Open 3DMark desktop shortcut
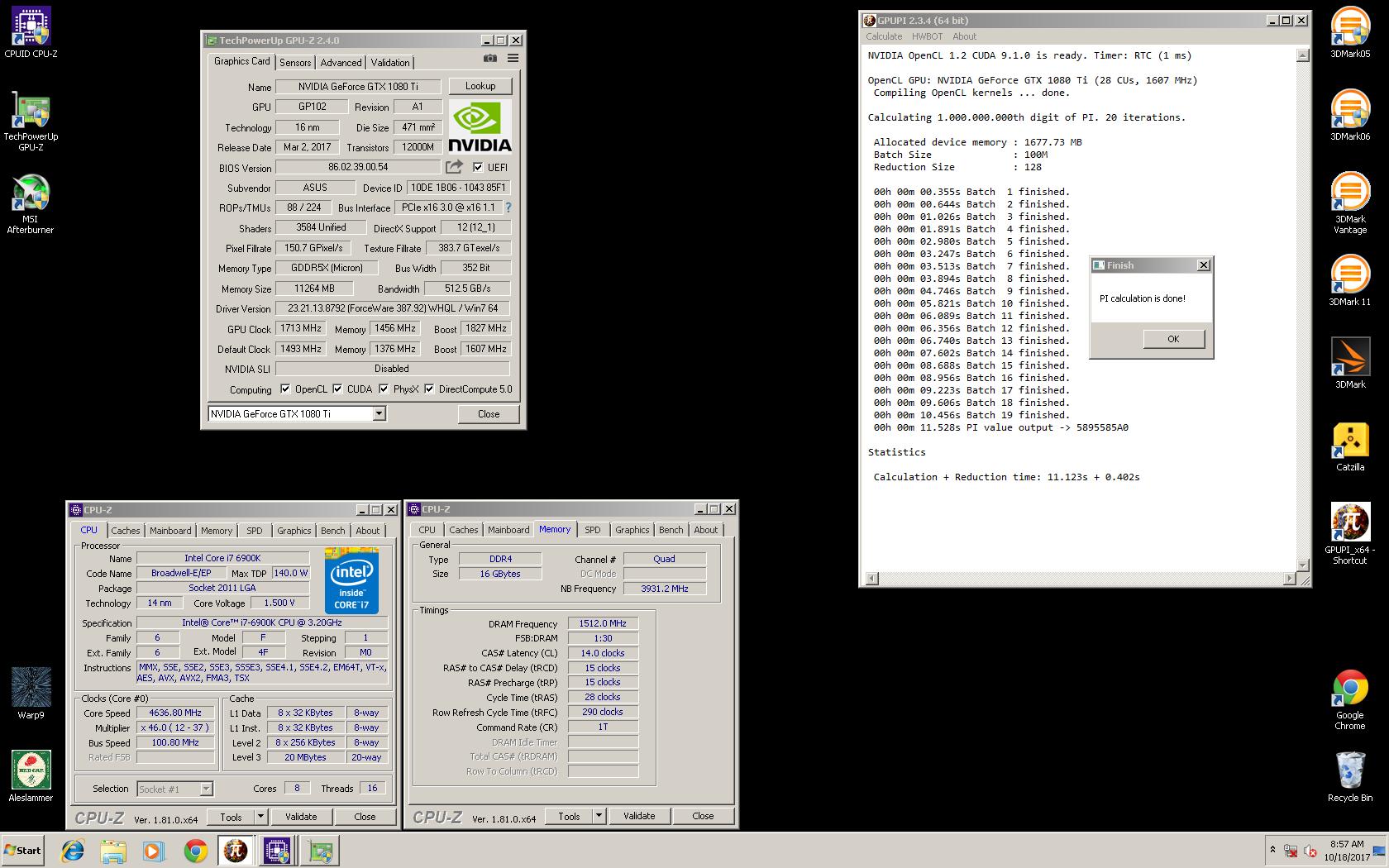Image resolution: width=1389 pixels, height=868 pixels. tap(1350, 364)
